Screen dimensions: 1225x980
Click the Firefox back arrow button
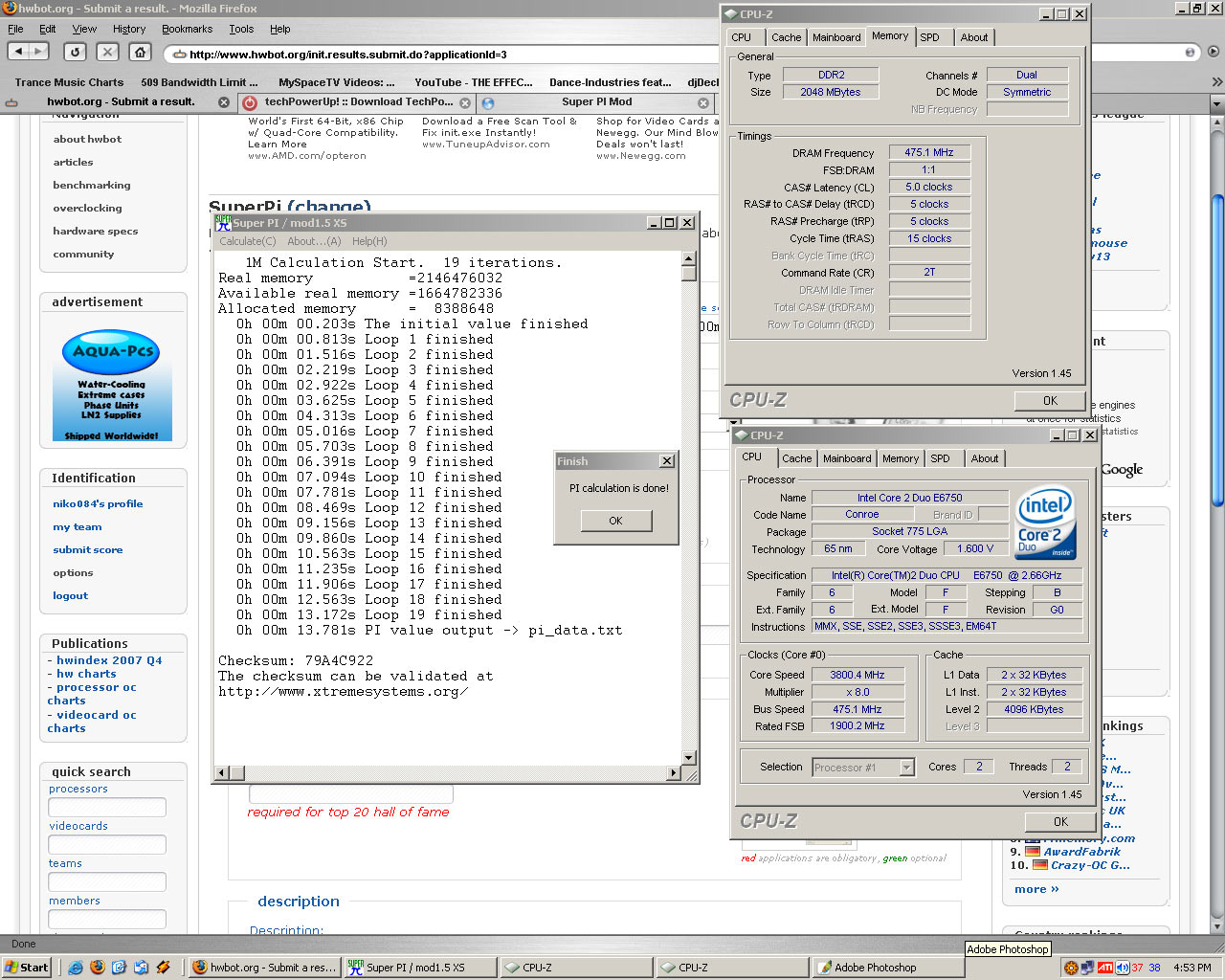(x=18, y=52)
